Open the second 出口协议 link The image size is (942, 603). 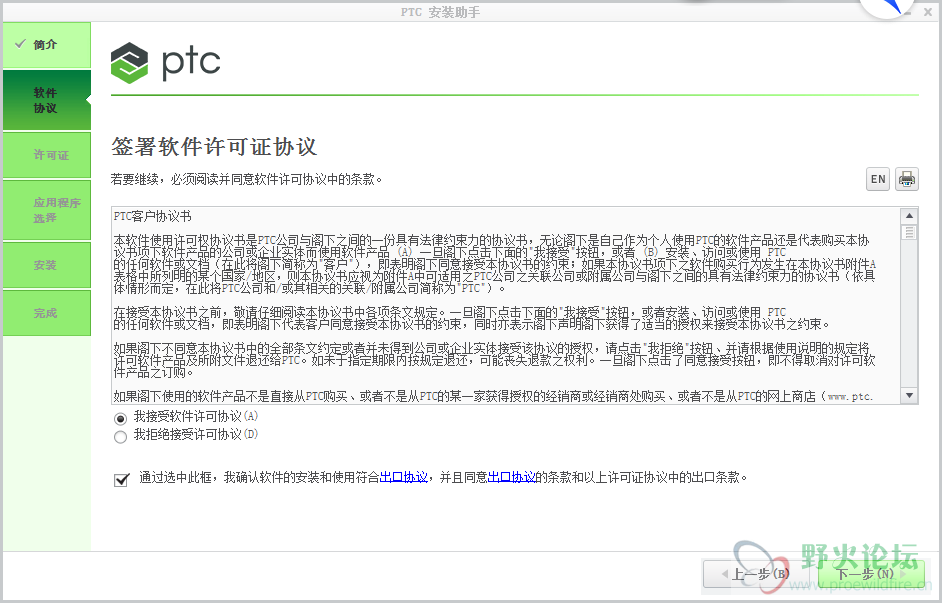[x=511, y=477]
